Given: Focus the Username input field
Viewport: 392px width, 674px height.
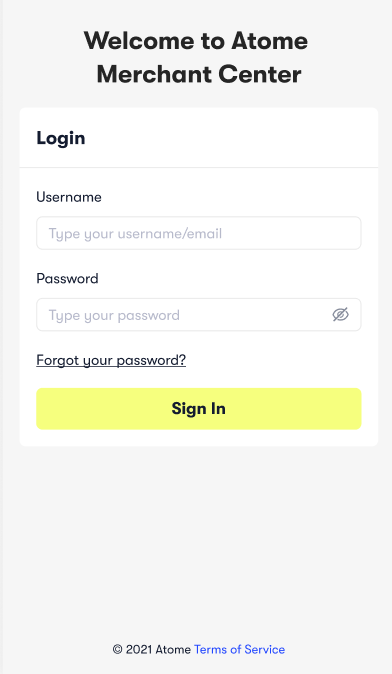Looking at the screenshot, I should click(x=199, y=233).
